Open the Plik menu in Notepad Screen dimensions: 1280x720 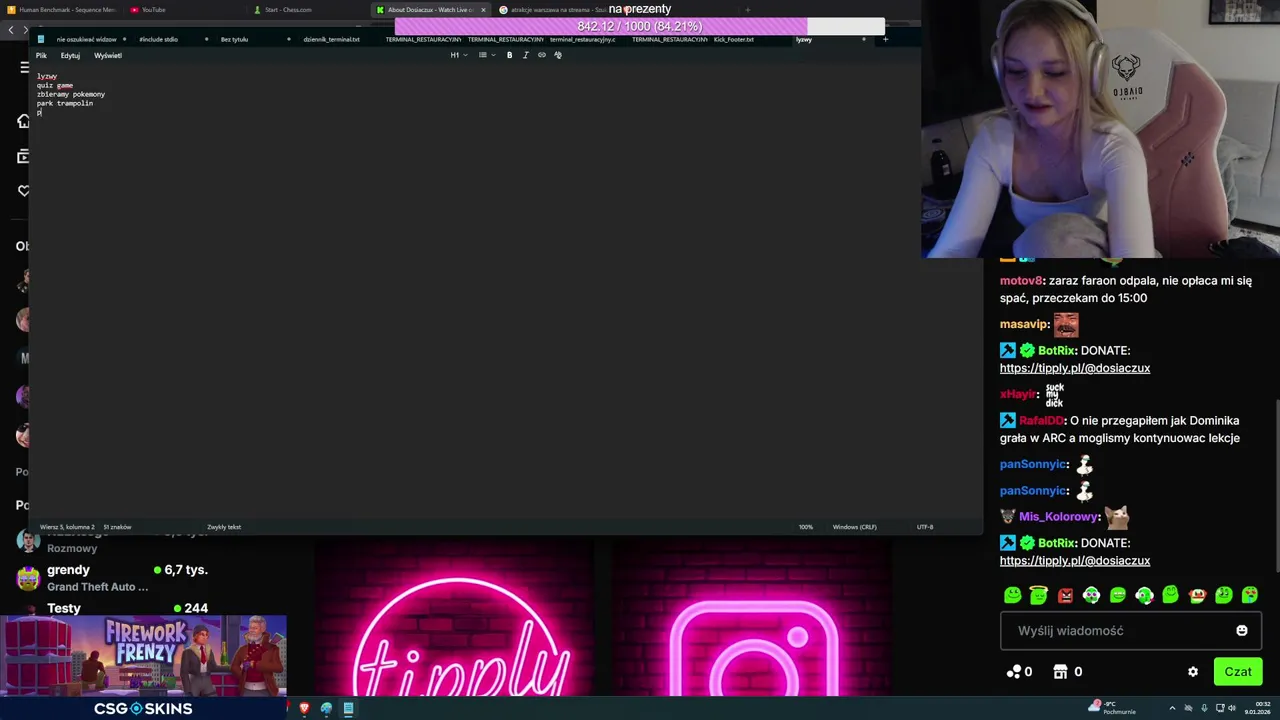coord(41,55)
